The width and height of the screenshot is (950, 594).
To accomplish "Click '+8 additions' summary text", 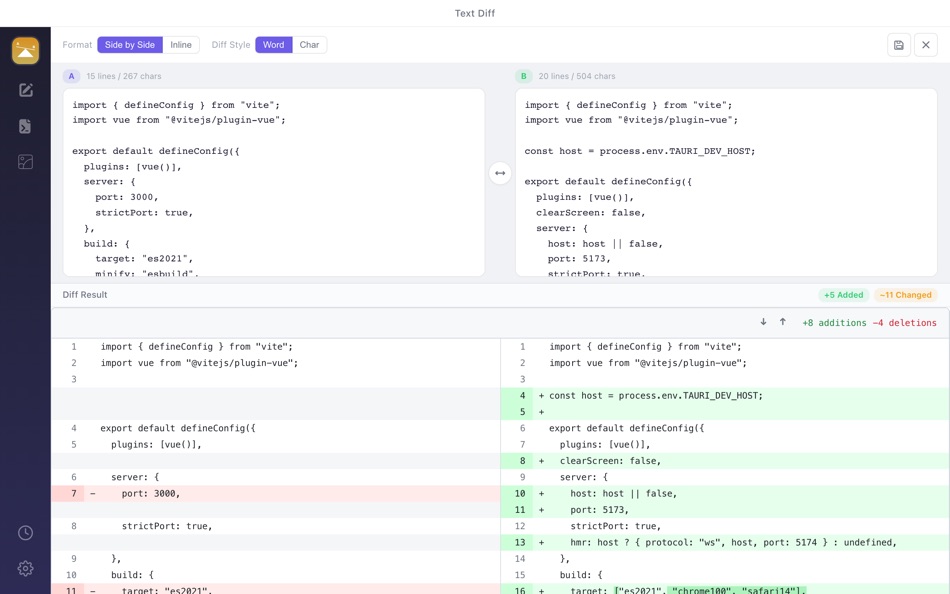I will pyautogui.click(x=834, y=323).
